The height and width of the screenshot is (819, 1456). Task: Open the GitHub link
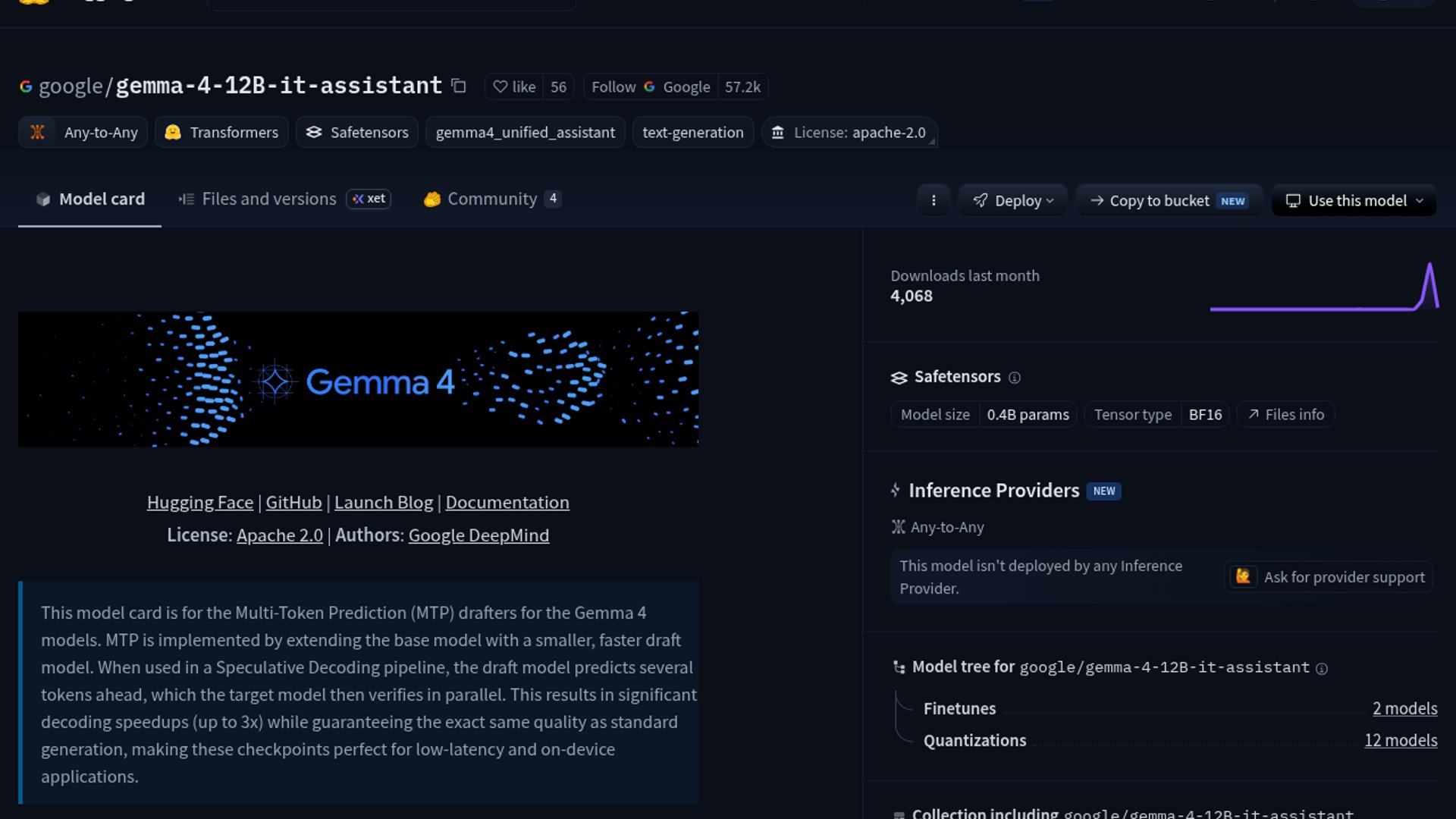click(x=293, y=502)
